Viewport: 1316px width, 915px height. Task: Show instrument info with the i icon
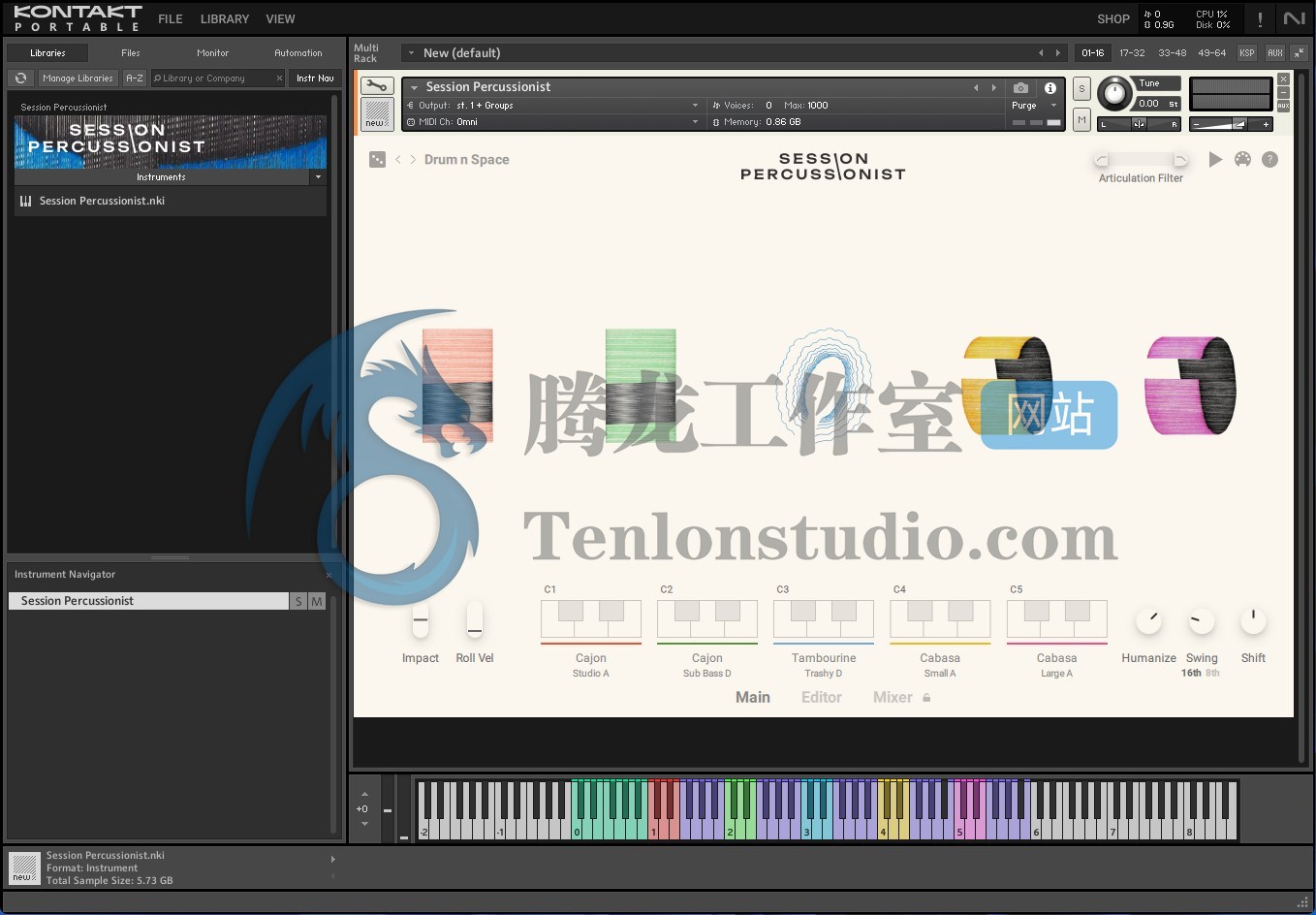tap(1050, 87)
